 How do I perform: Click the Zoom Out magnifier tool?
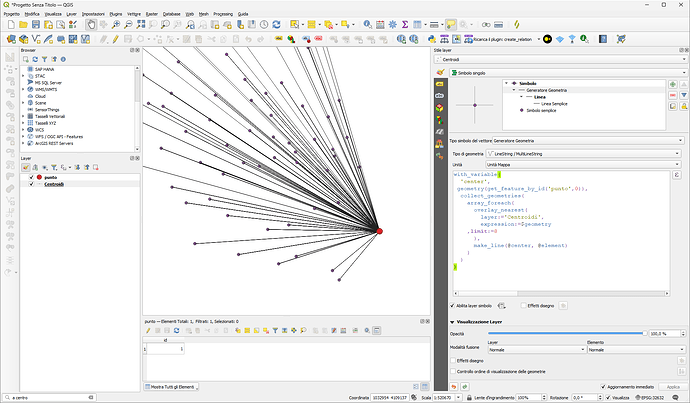click(128, 25)
